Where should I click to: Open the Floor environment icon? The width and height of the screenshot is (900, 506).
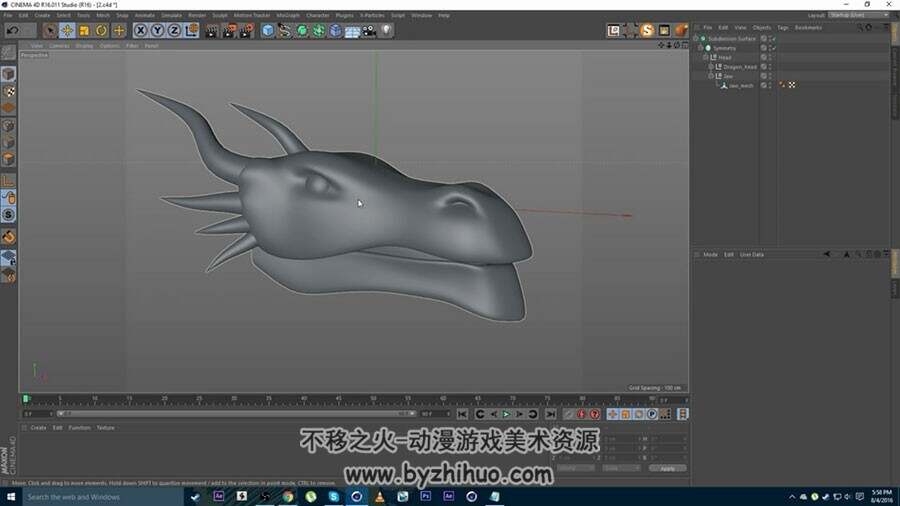pos(352,30)
